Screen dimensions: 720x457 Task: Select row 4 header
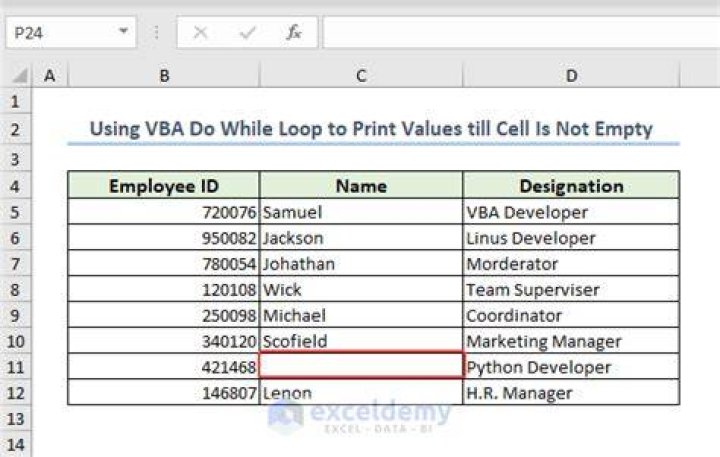tap(16, 186)
